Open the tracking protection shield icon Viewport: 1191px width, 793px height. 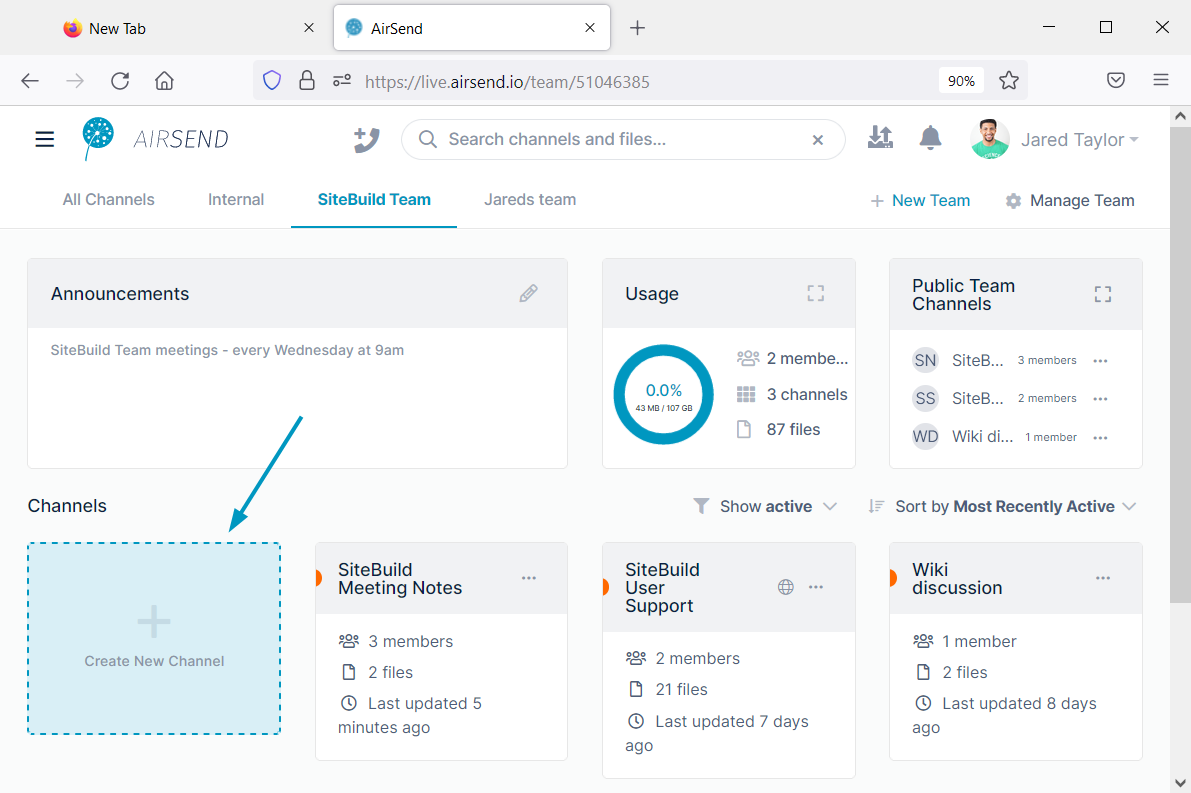click(272, 81)
